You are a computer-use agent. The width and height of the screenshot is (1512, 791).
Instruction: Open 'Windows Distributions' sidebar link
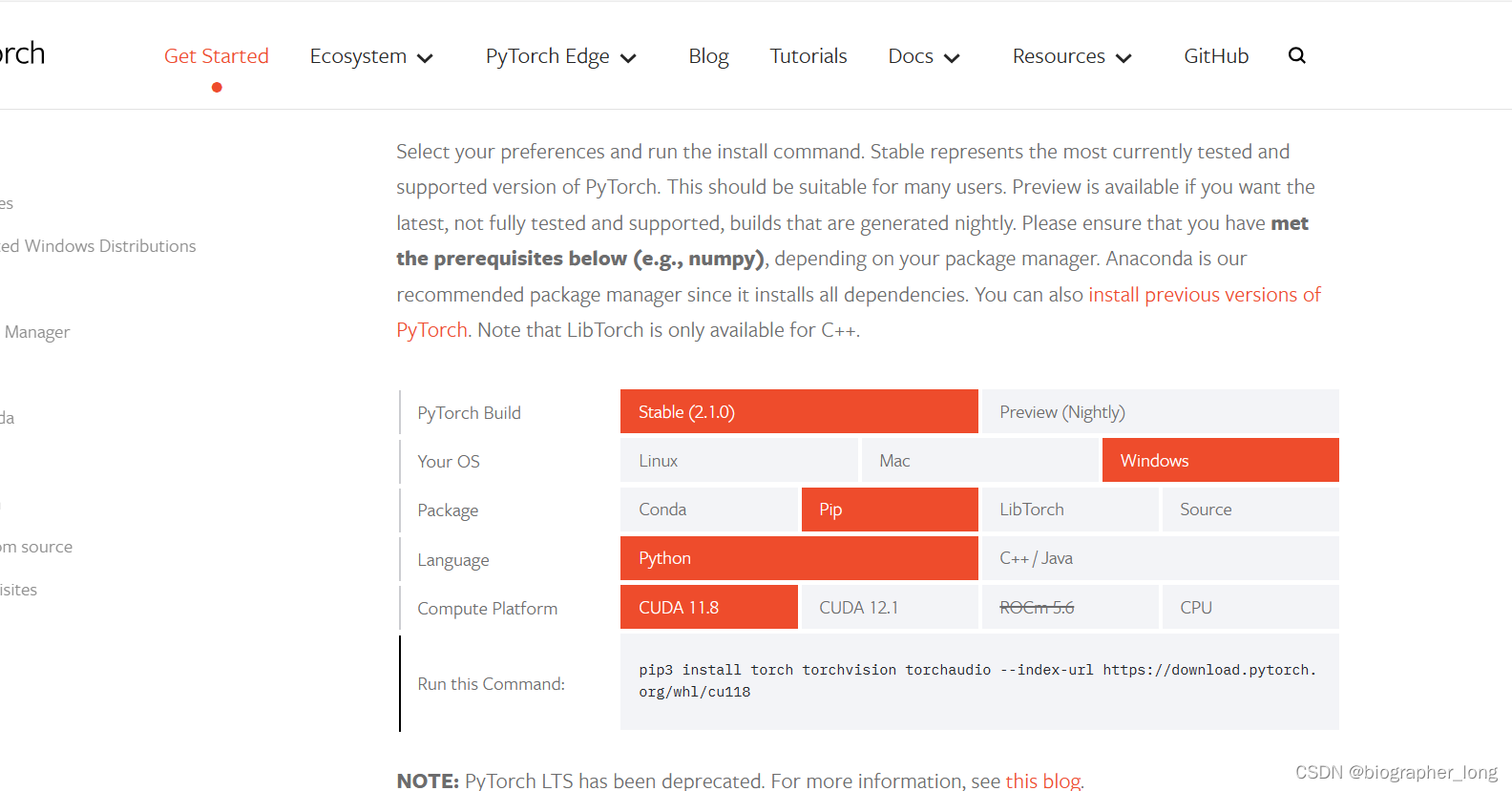pyautogui.click(x=98, y=246)
